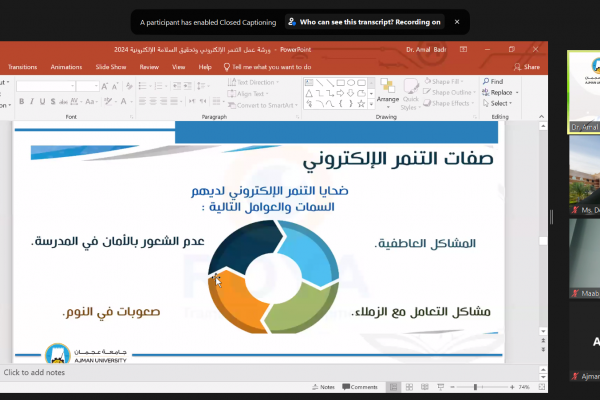Screen dimensions: 600x400
Task: Toggle the Comments pane in status bar
Action: coord(360,386)
